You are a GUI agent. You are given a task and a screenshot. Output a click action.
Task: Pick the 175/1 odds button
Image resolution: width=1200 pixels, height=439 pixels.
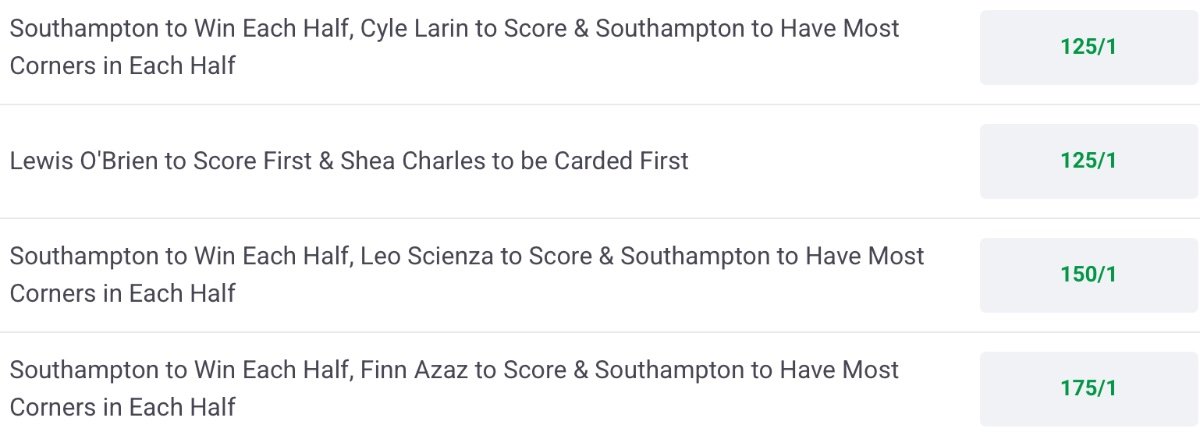1088,388
